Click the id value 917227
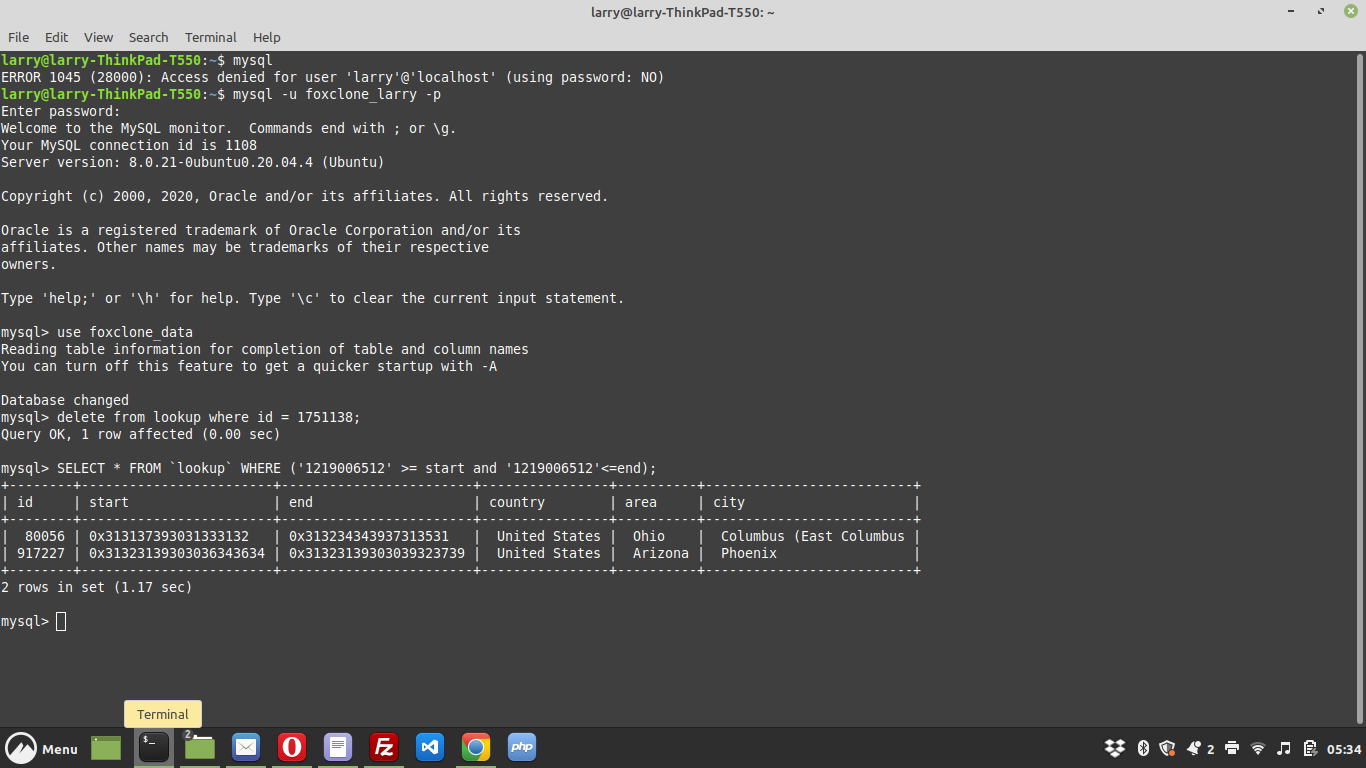The height and width of the screenshot is (768, 1366). click(41, 553)
